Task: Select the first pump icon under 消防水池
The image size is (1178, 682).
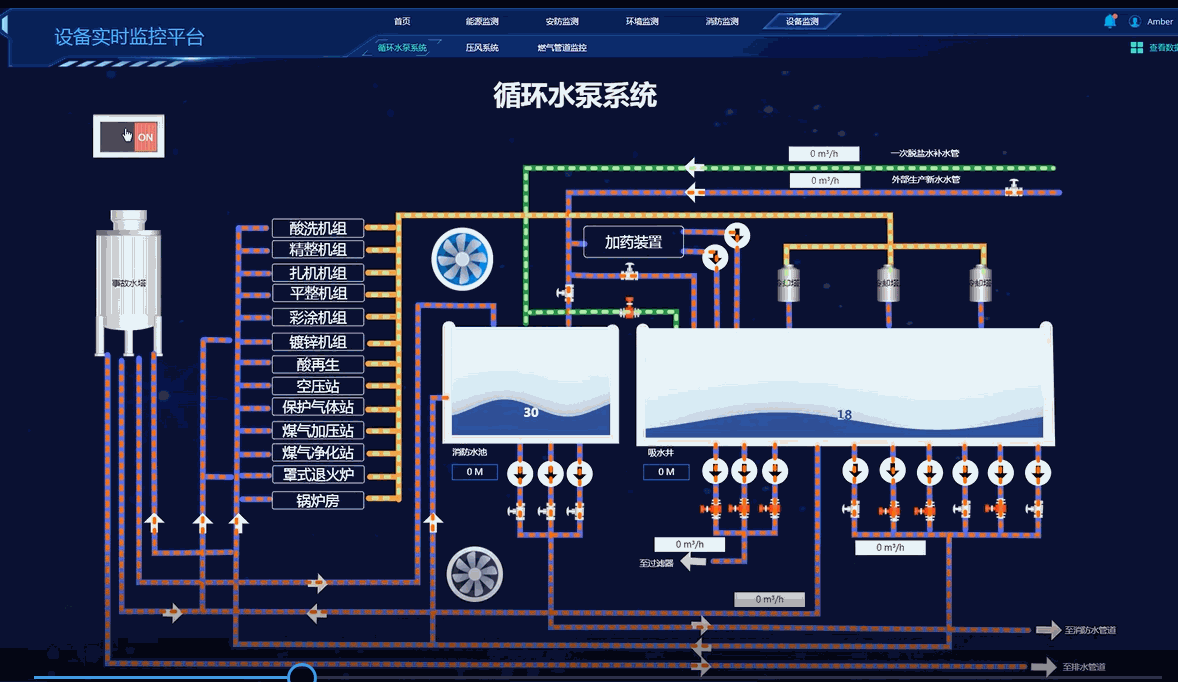Action: pyautogui.click(x=519, y=472)
